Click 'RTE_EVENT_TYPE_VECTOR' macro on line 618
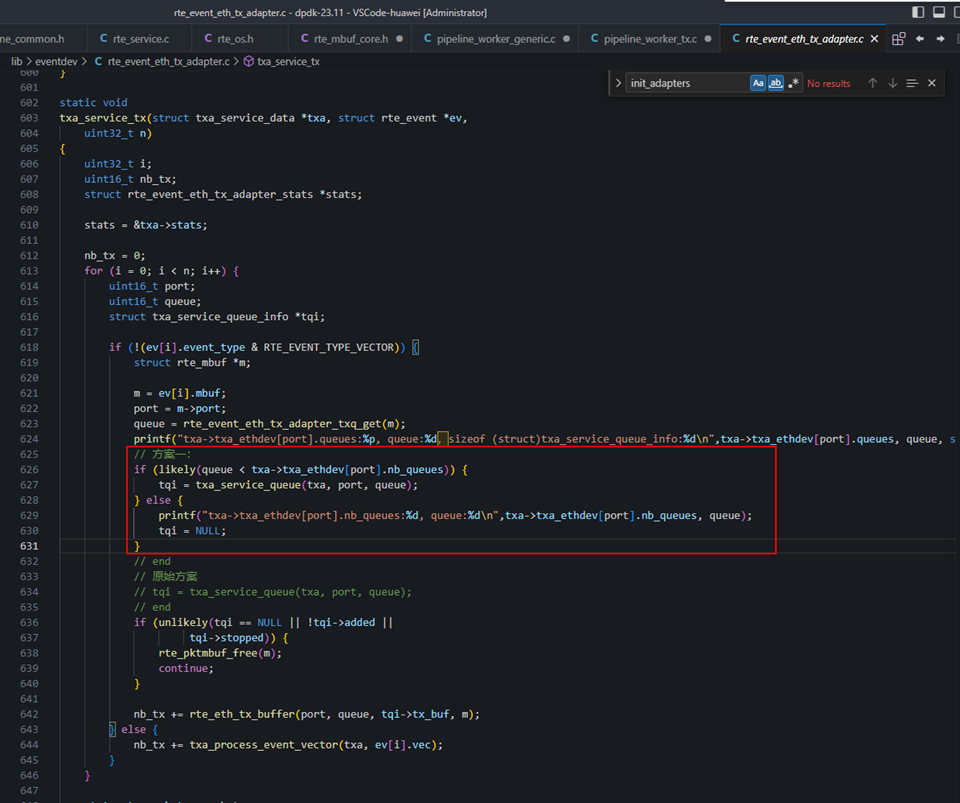 click(329, 347)
